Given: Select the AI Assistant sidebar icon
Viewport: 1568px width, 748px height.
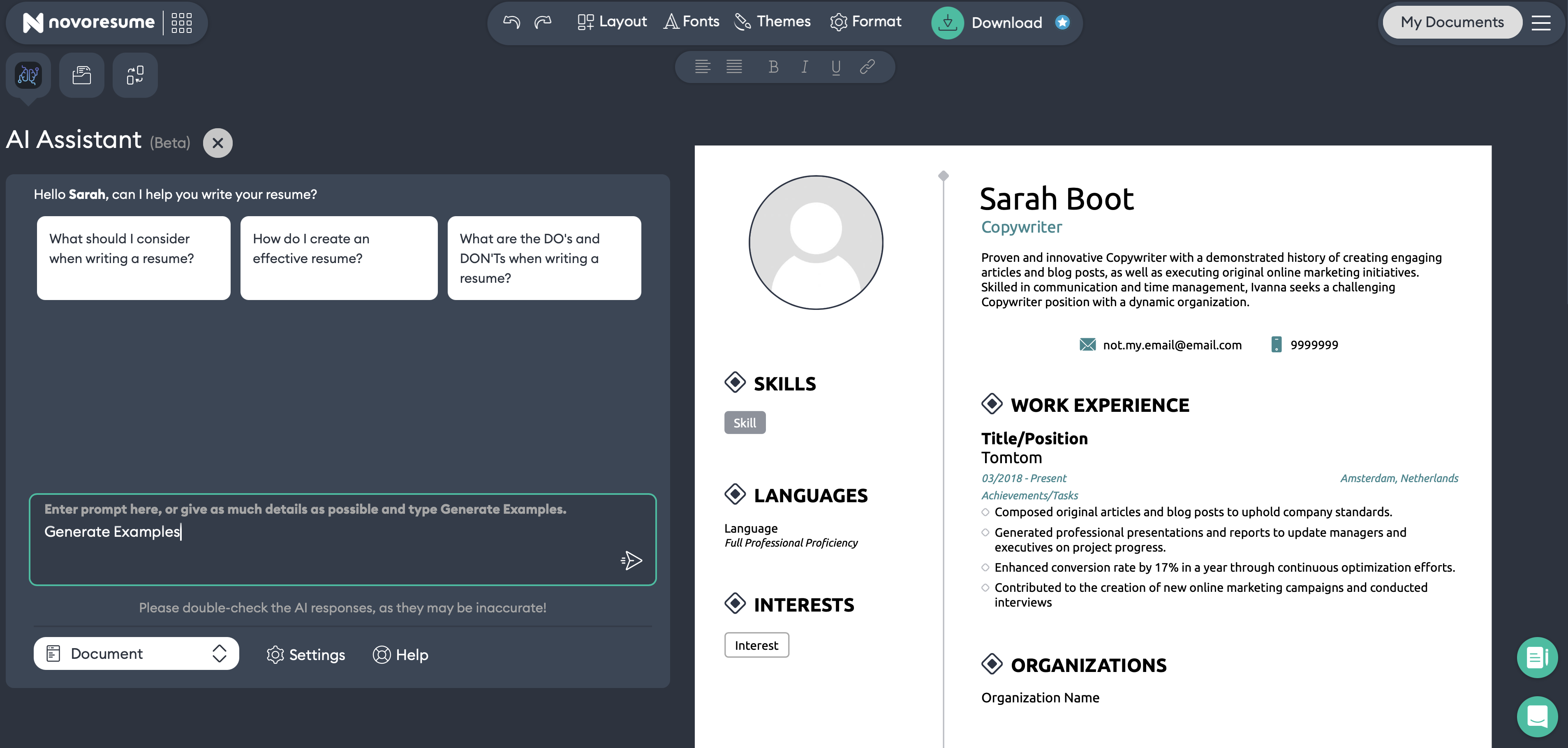Looking at the screenshot, I should 28,75.
